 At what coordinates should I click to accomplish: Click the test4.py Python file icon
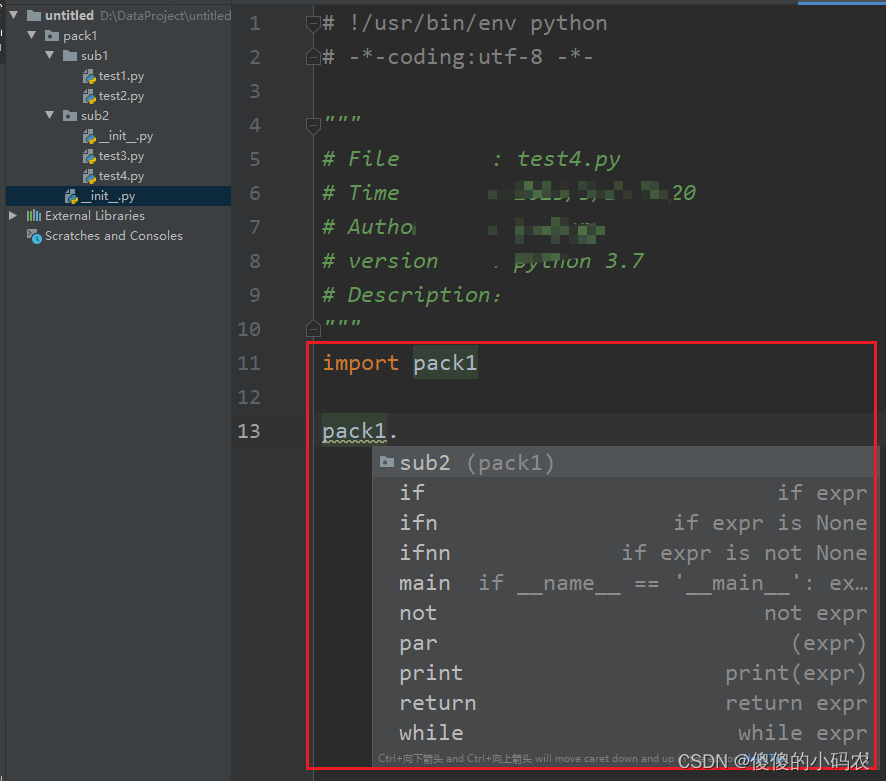click(89, 176)
